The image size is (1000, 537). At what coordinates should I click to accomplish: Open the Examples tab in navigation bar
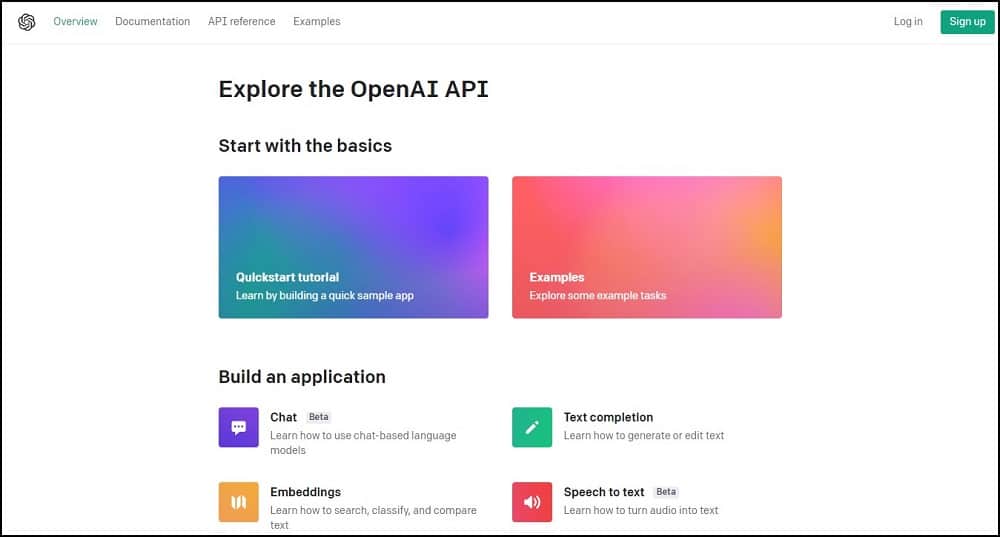click(317, 22)
